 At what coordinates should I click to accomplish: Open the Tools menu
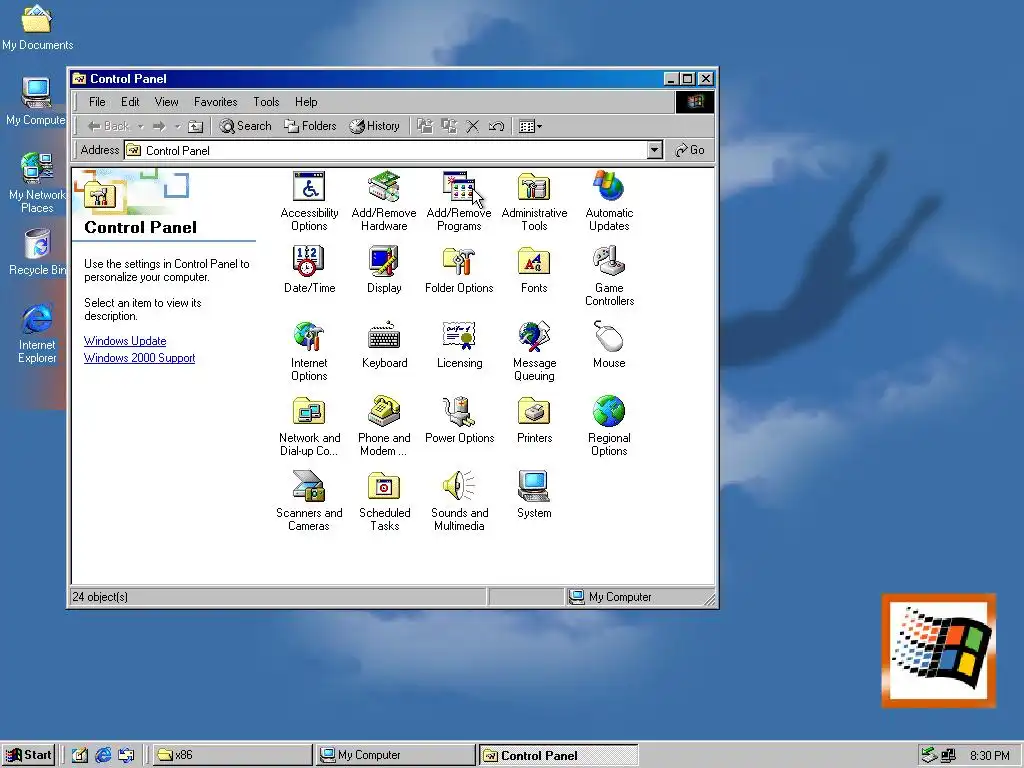pyautogui.click(x=266, y=102)
